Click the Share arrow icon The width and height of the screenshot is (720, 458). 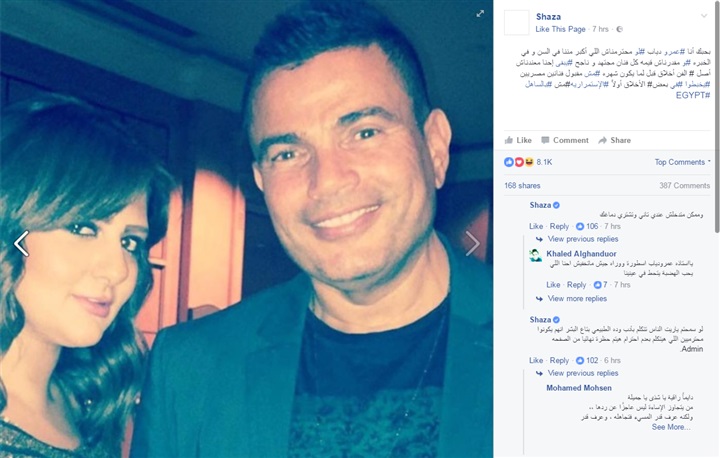(x=602, y=140)
